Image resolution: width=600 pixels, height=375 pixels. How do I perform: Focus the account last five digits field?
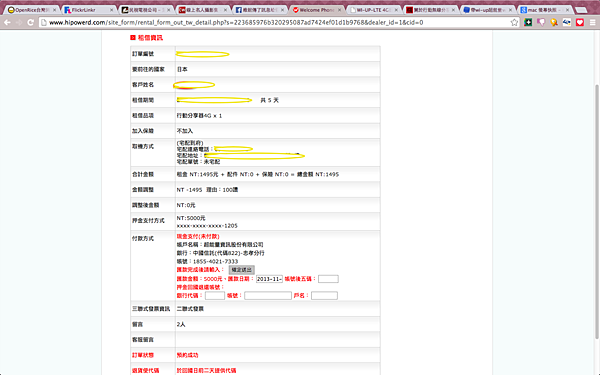click(328, 279)
